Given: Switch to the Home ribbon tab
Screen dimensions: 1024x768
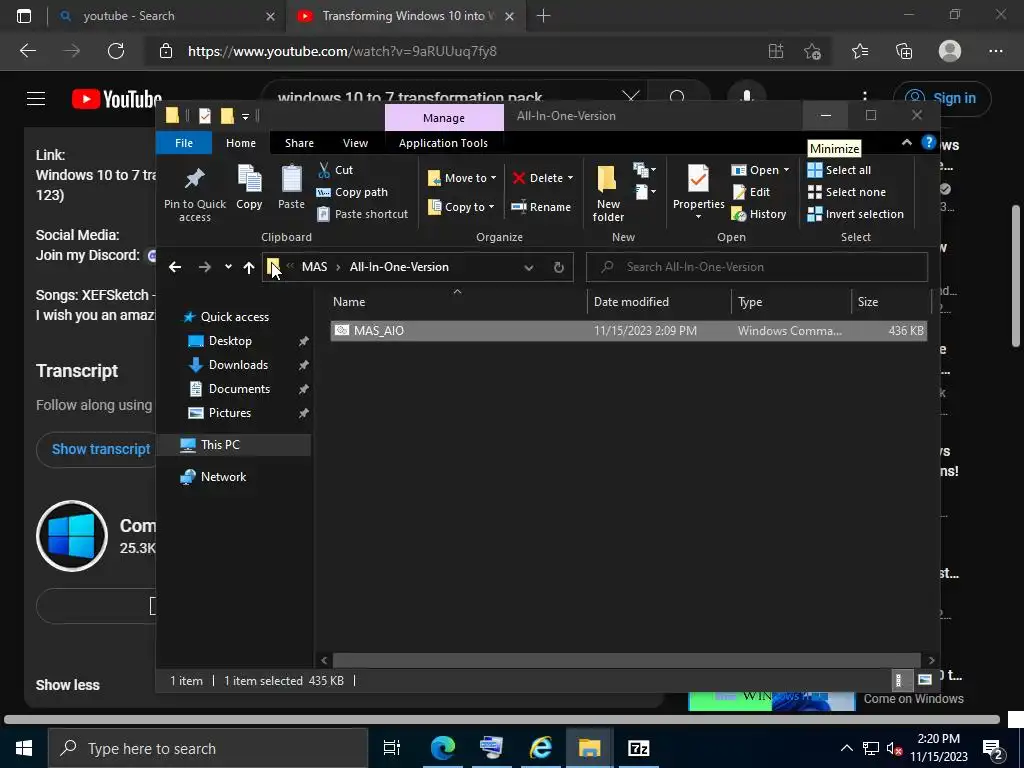Looking at the screenshot, I should coord(241,143).
